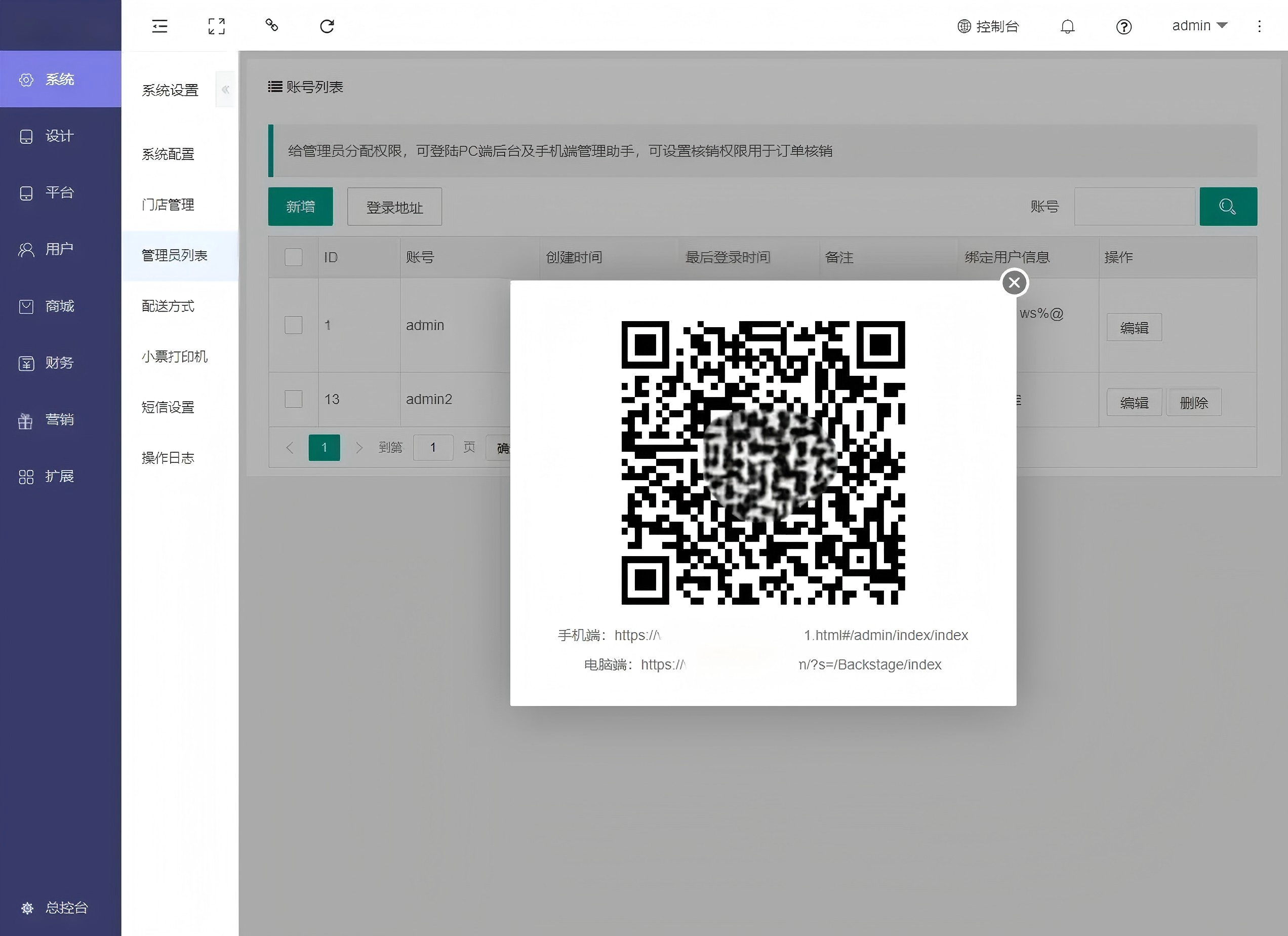Open the three-dot more options menu

coord(1259,27)
